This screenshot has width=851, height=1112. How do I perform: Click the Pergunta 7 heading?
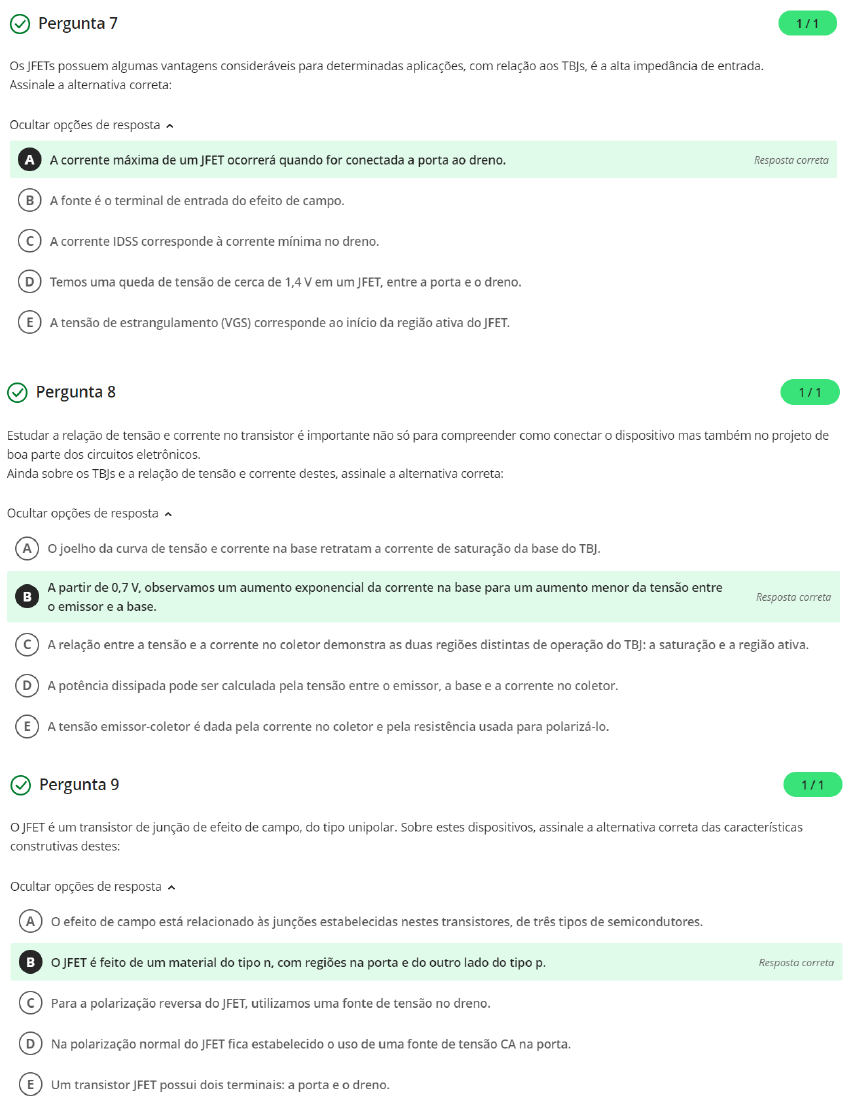[80, 22]
